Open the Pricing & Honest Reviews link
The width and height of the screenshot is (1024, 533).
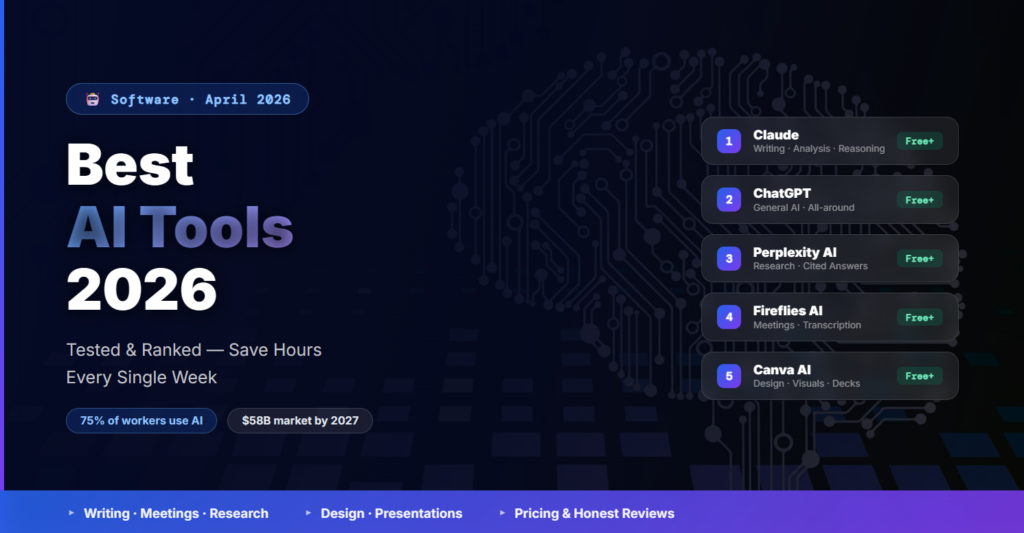click(594, 513)
